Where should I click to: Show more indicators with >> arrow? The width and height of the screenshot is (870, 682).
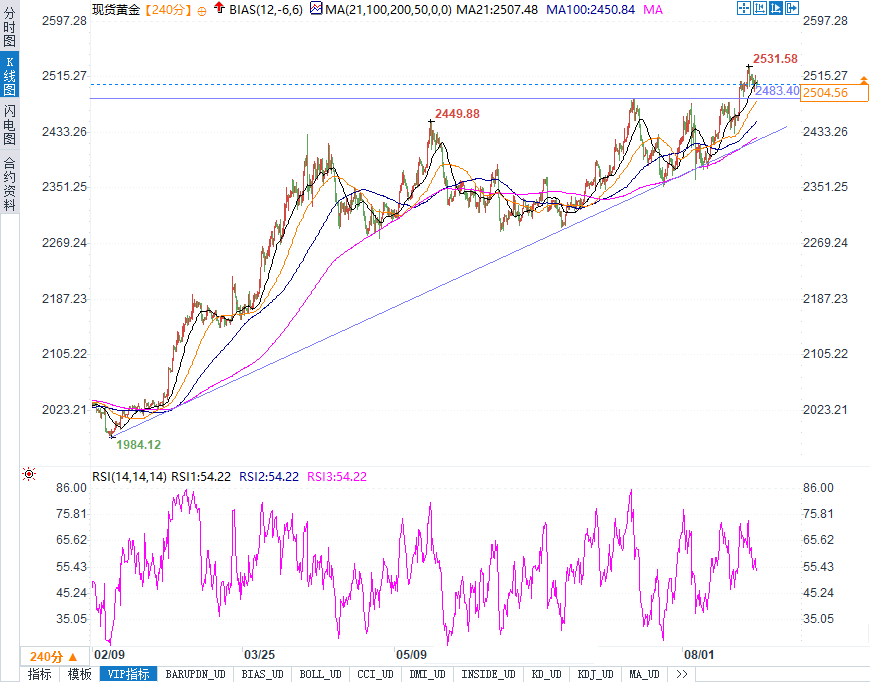point(682,674)
